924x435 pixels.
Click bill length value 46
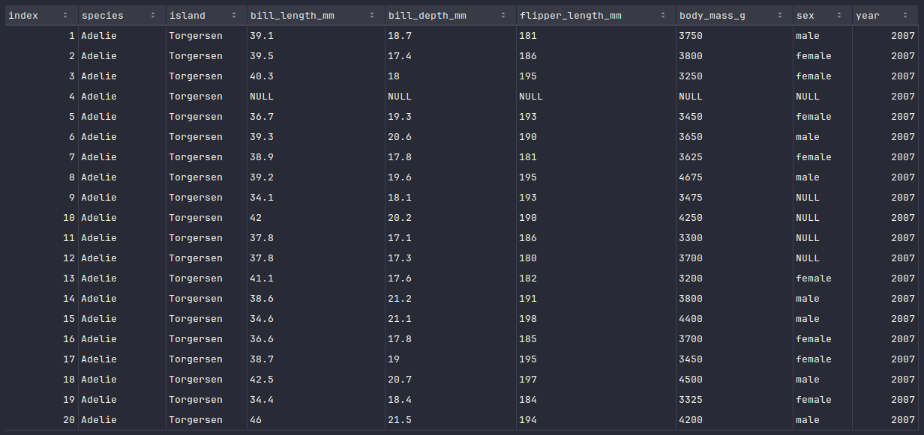click(256, 420)
